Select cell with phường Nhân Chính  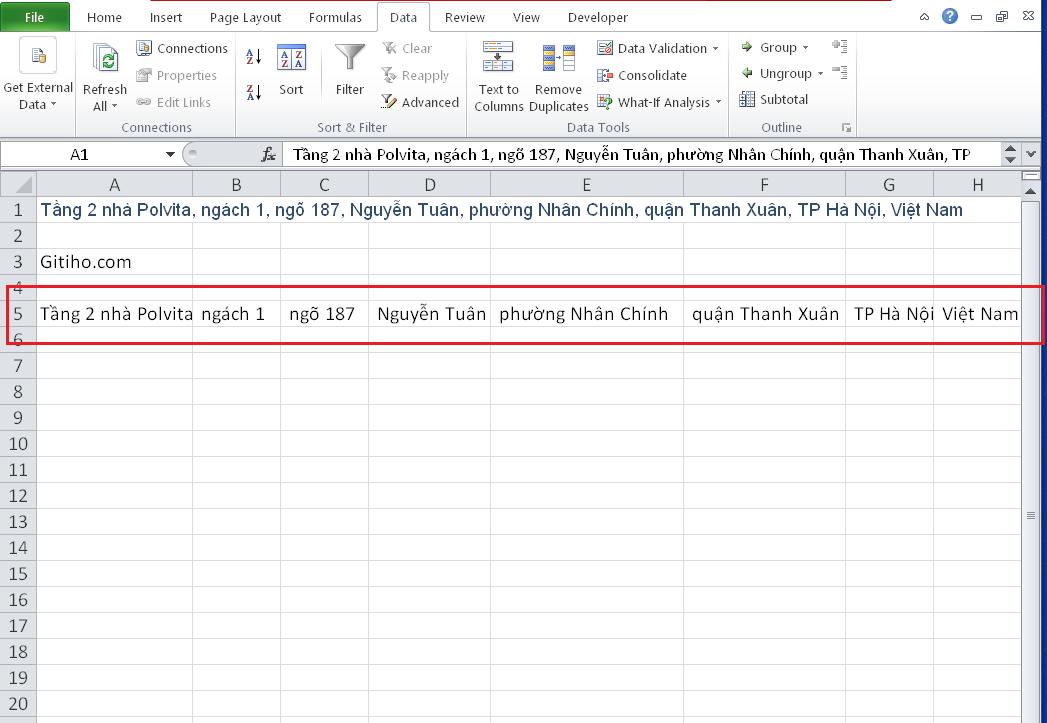[587, 314]
